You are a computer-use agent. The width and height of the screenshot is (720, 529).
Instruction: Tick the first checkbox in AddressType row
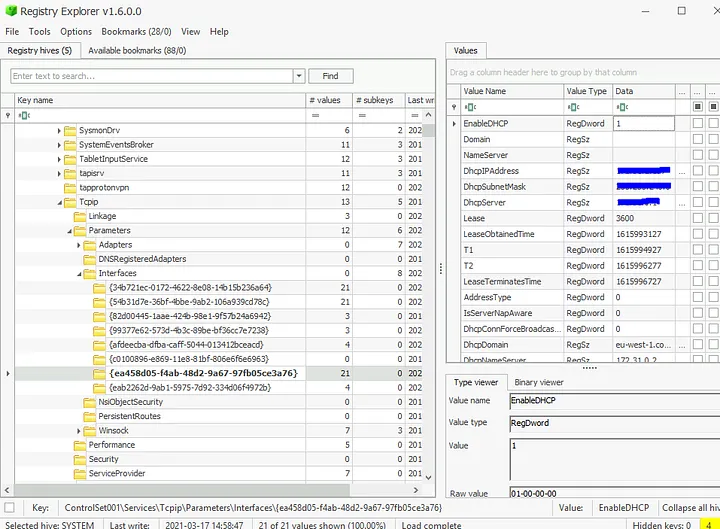pyautogui.click(x=698, y=298)
